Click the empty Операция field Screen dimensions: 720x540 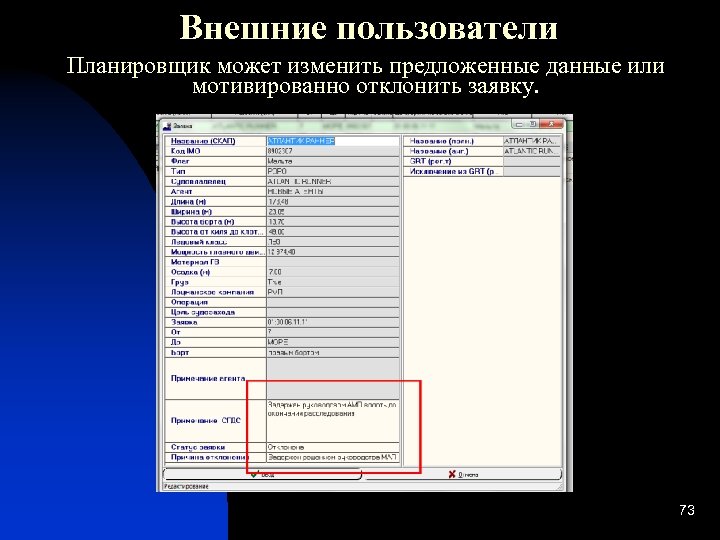333,303
